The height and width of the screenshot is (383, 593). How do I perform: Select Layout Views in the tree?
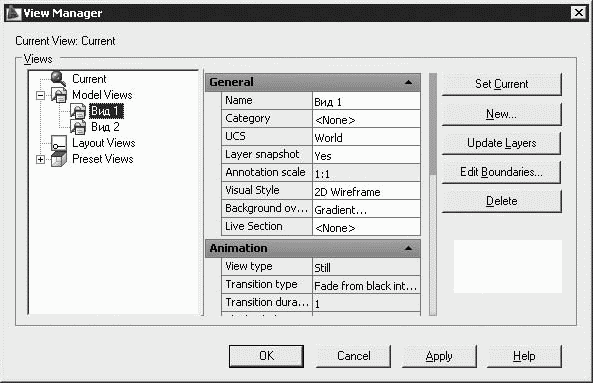click(x=104, y=143)
